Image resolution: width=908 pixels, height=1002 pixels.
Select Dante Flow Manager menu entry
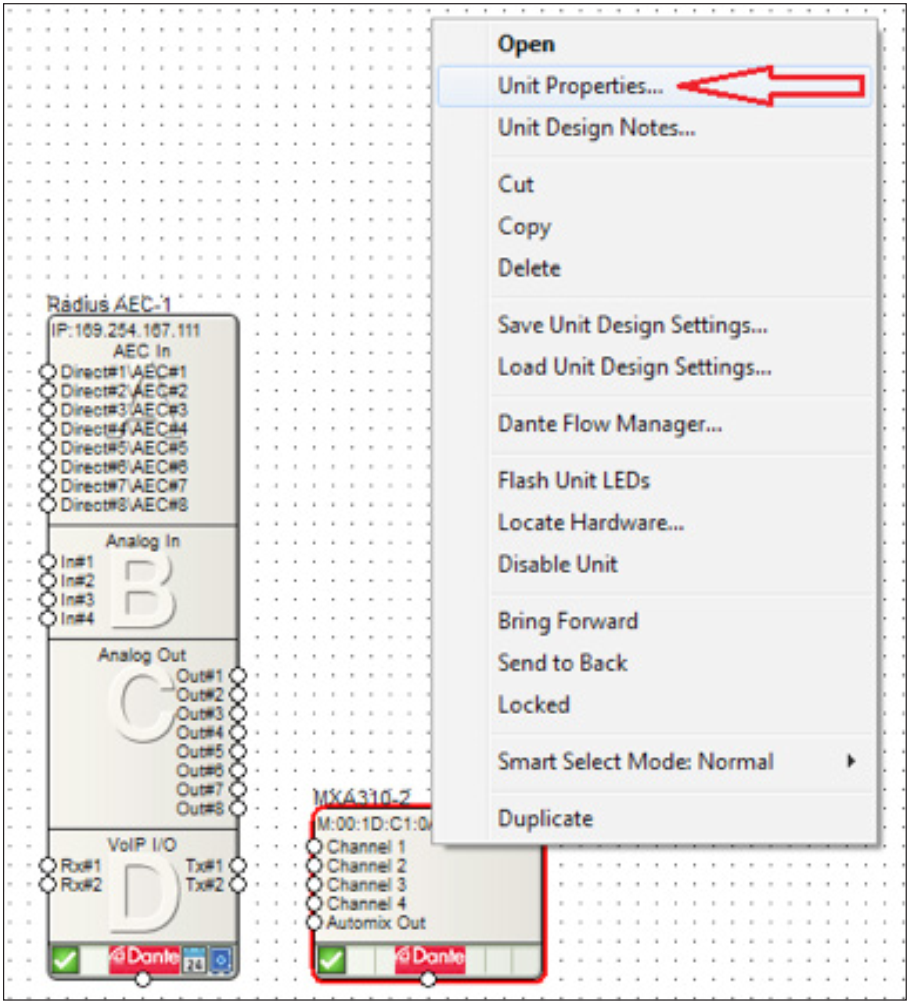pos(610,424)
